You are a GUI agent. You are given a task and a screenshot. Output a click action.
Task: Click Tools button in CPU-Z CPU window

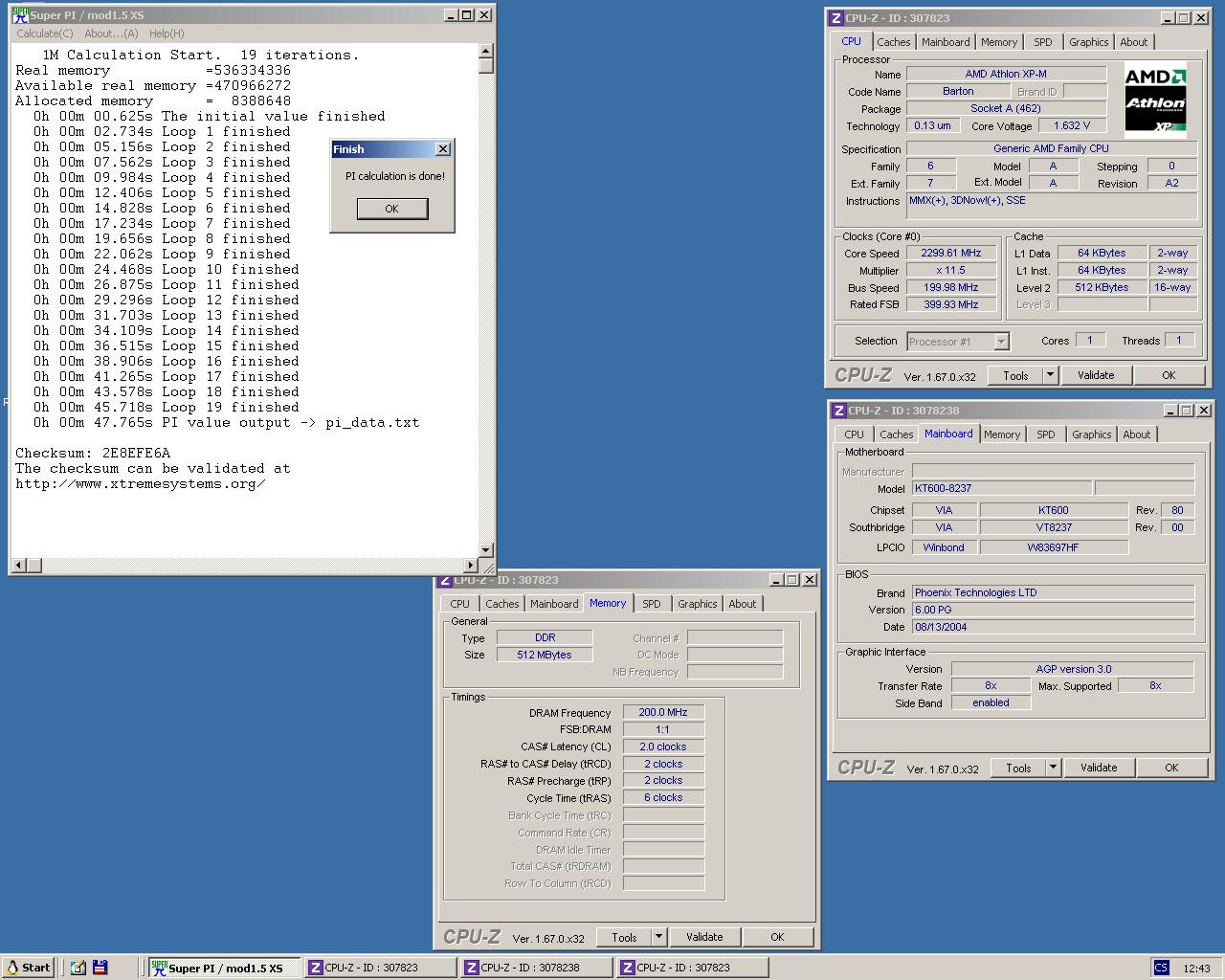1015,375
